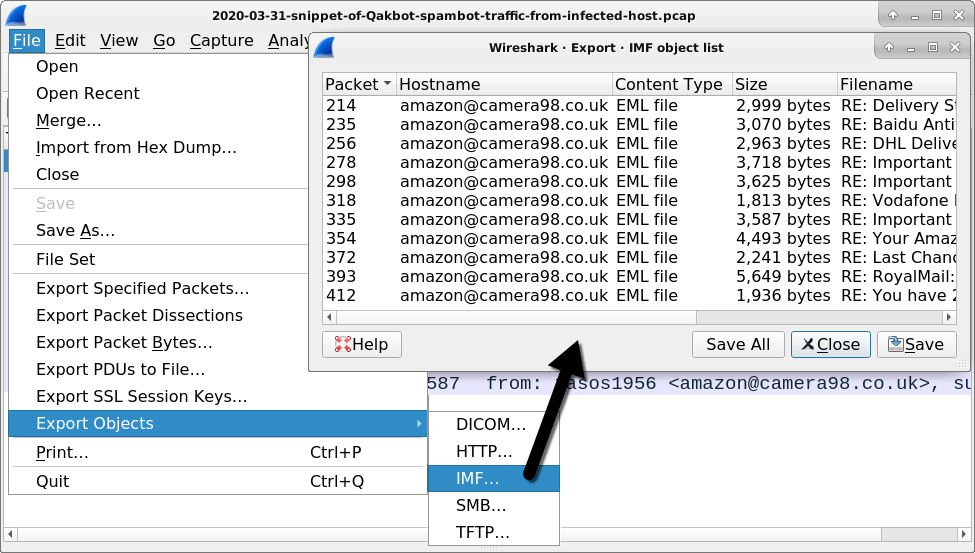
Task: Select TFTP... in Export Objects submenu
Action: click(x=494, y=532)
